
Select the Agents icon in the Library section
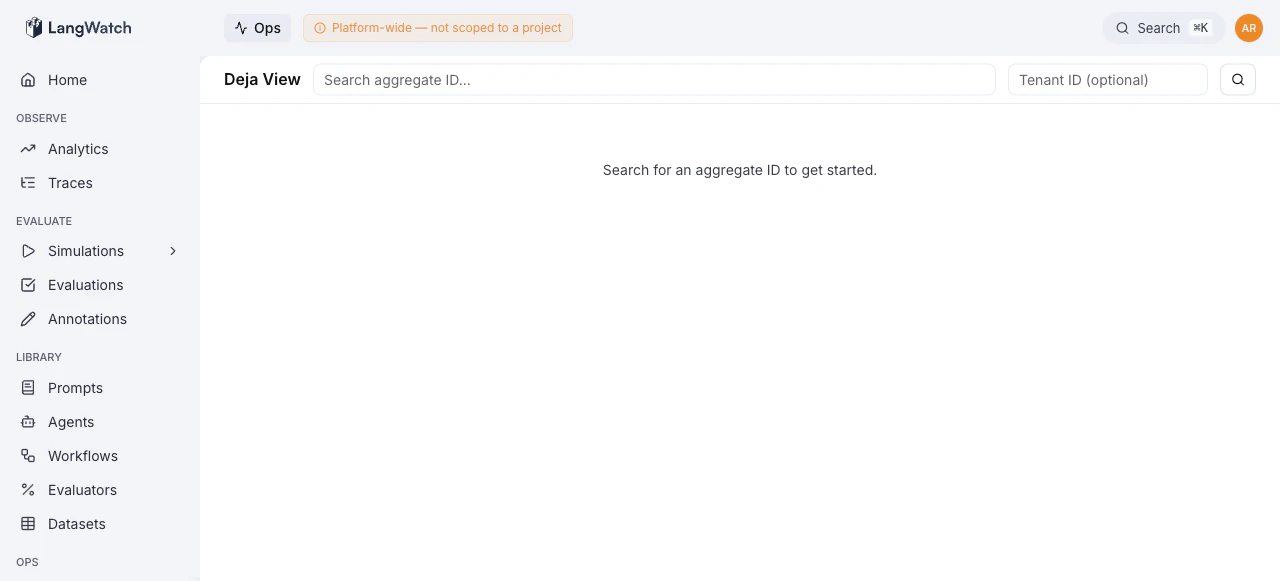28,421
